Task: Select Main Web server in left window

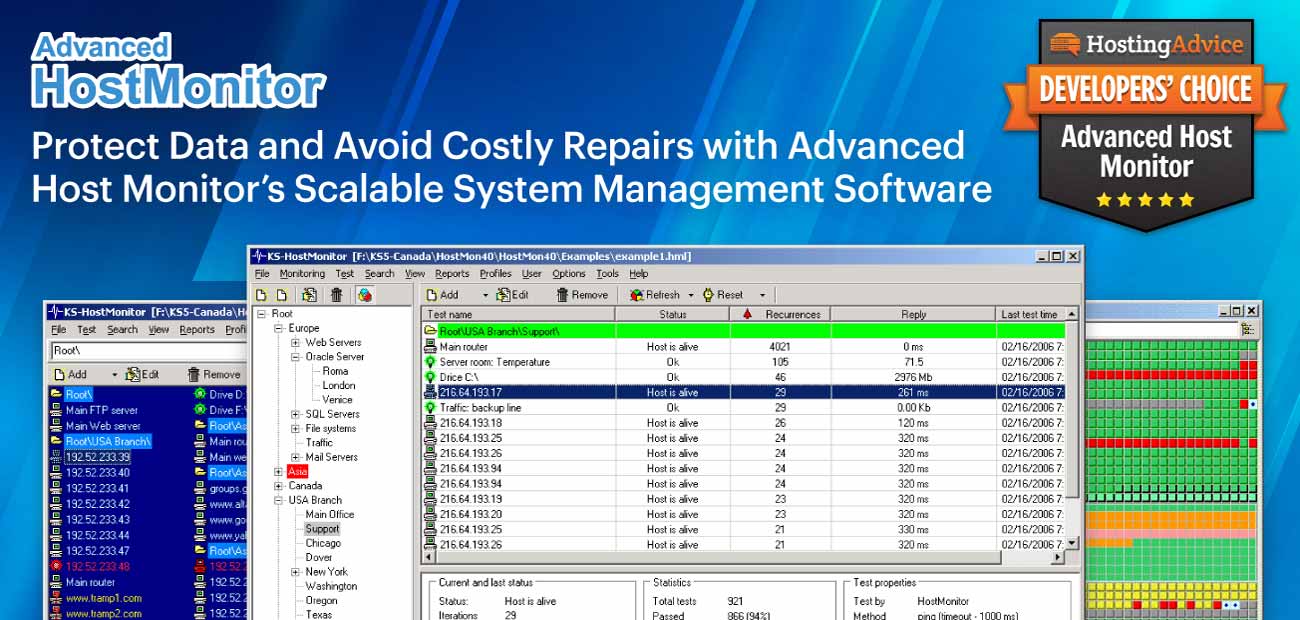Action: (103, 426)
